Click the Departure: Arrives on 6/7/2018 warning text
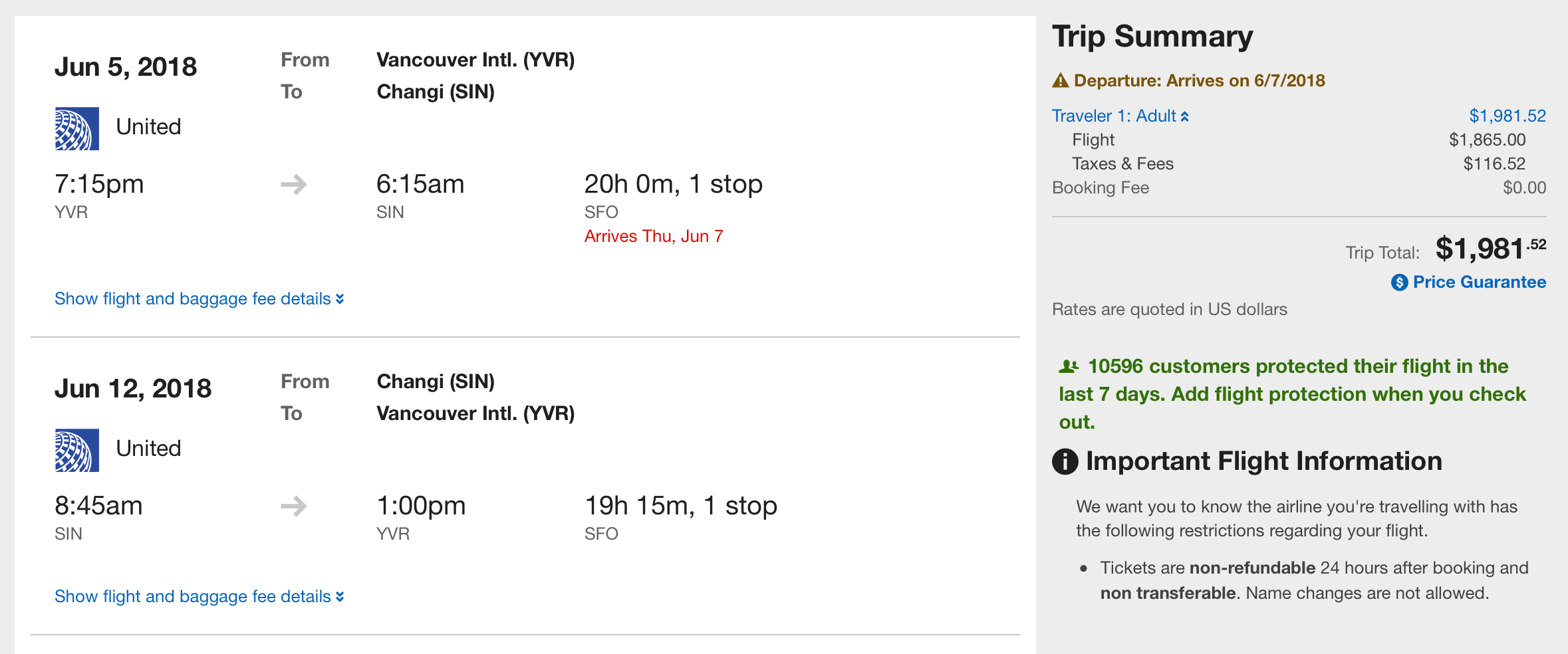This screenshot has height=654, width=1568. pyautogui.click(x=1199, y=81)
